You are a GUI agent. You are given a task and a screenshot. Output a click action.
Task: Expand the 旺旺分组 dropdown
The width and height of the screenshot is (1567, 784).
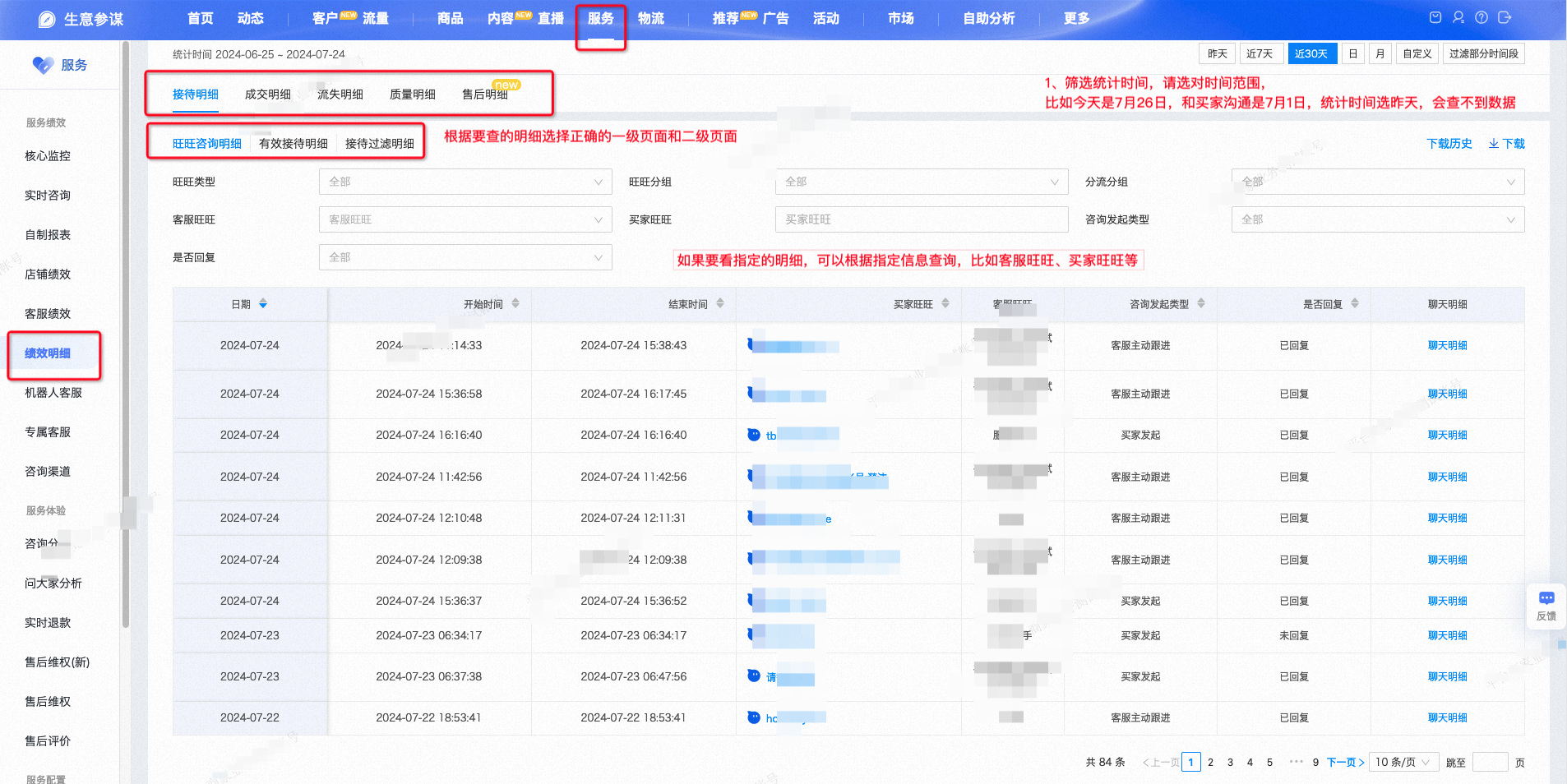click(922, 182)
